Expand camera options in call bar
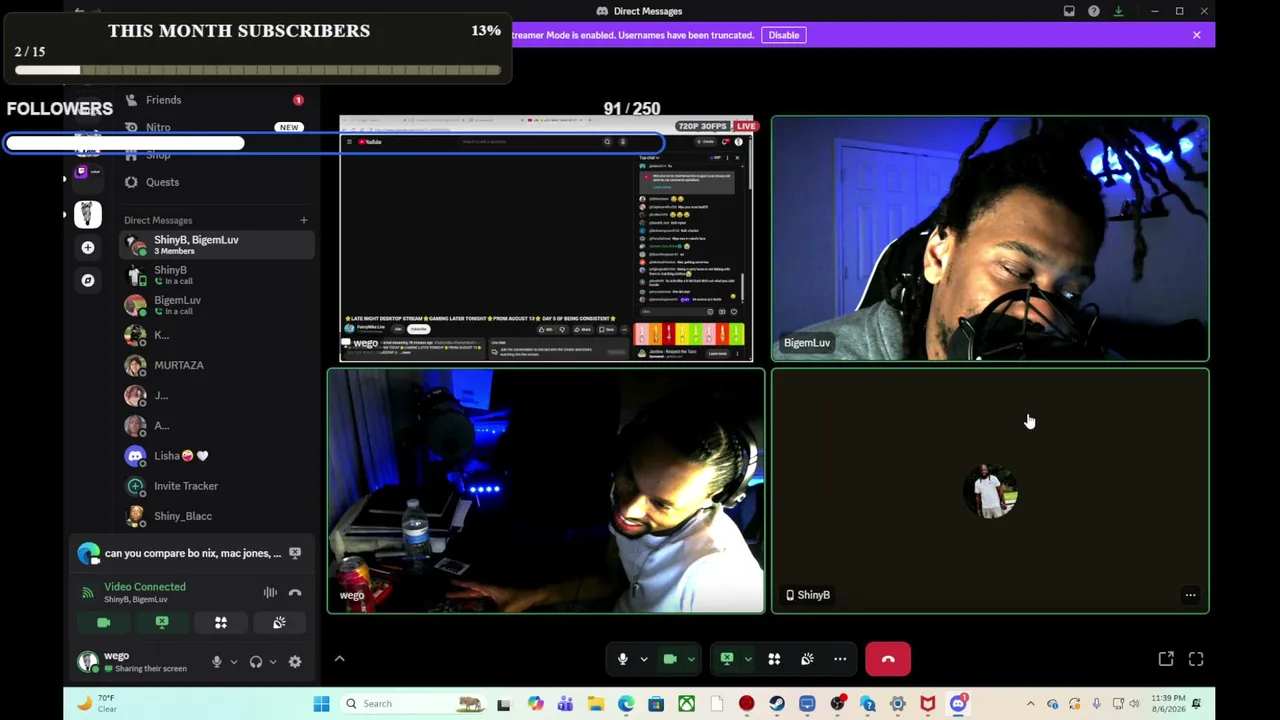 coord(691,659)
